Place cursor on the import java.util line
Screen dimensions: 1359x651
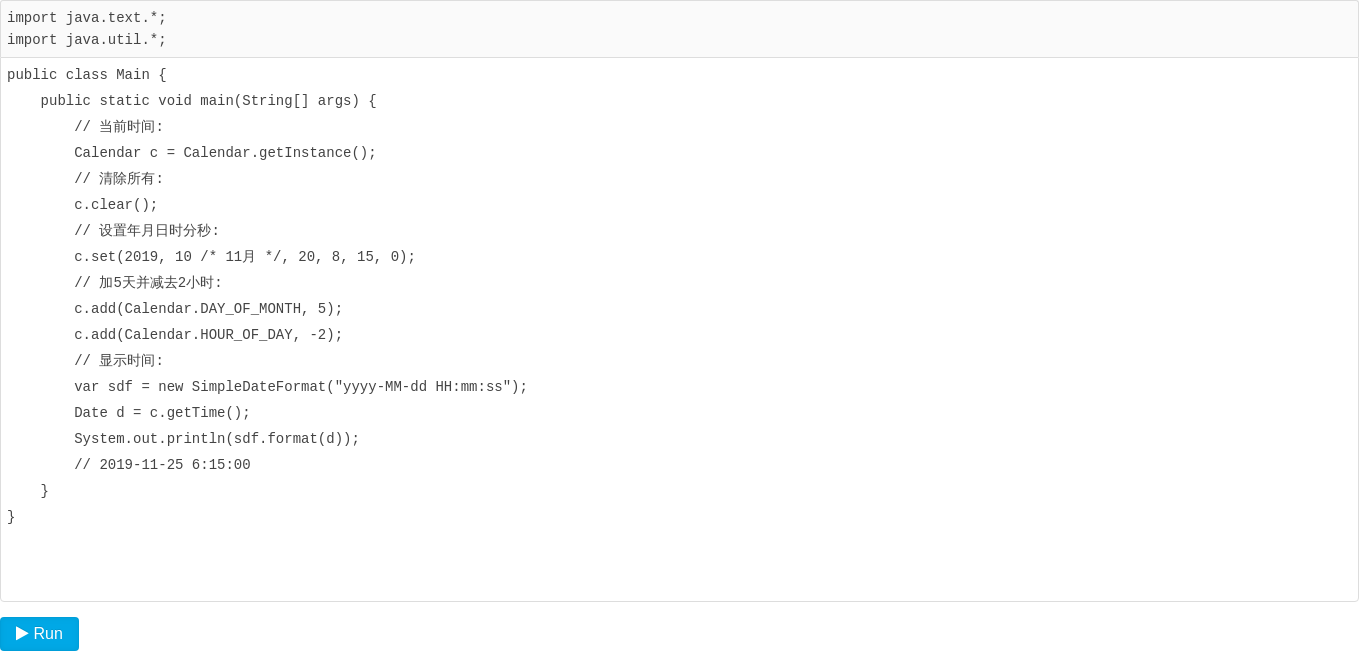pos(85,40)
